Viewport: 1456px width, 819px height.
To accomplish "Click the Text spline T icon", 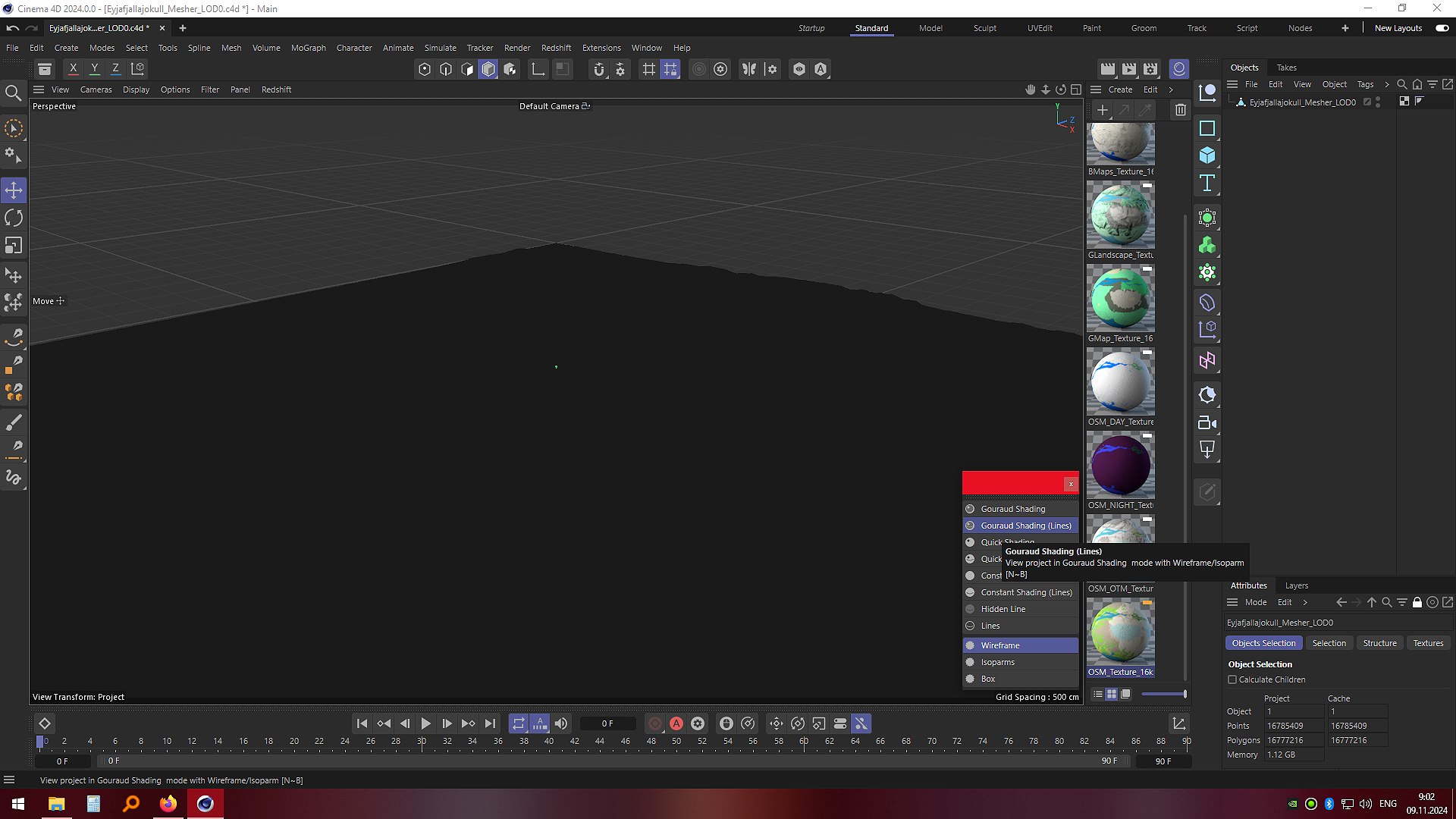I will [x=1207, y=183].
